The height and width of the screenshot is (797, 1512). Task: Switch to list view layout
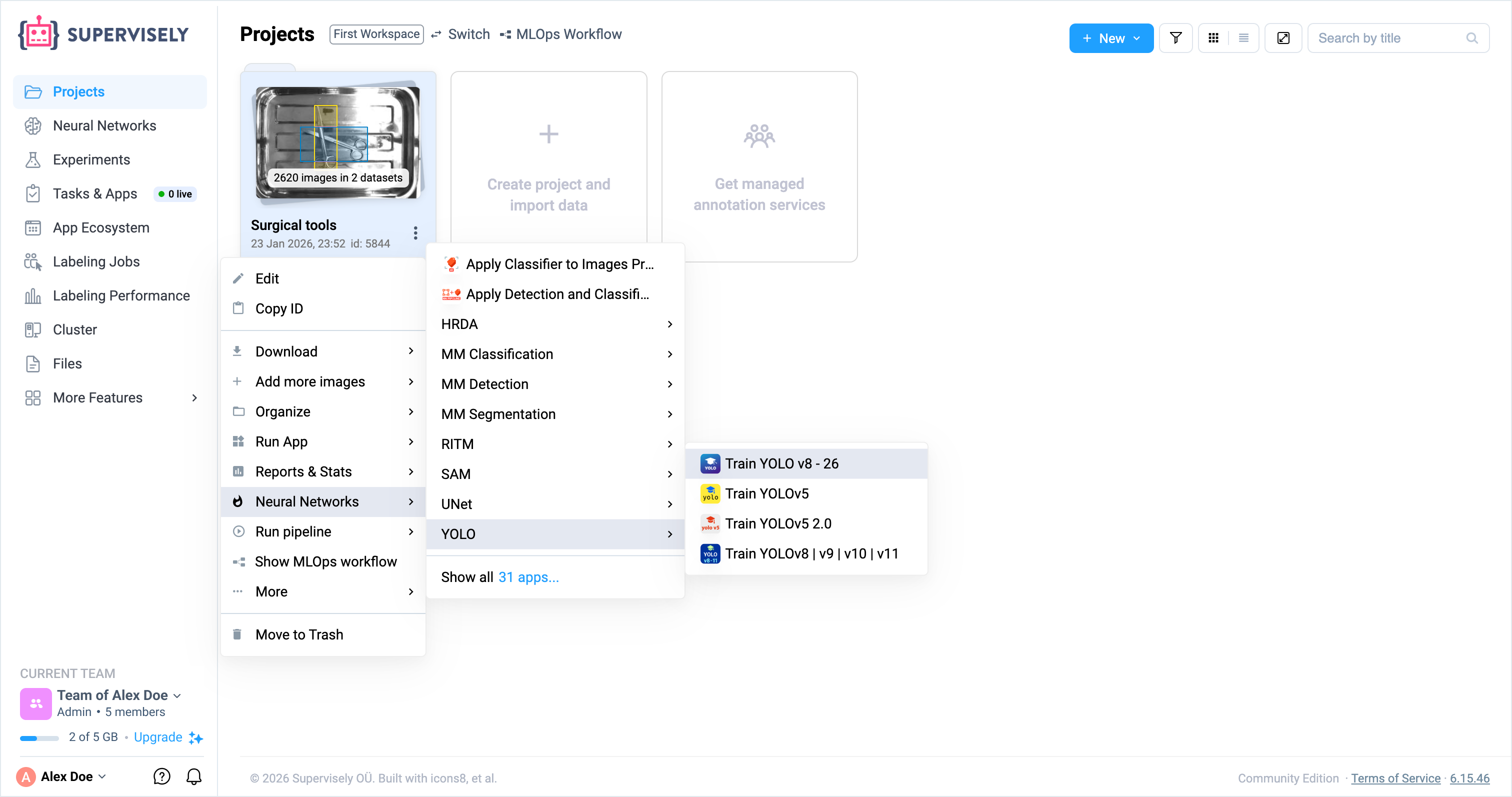pyautogui.click(x=1243, y=38)
